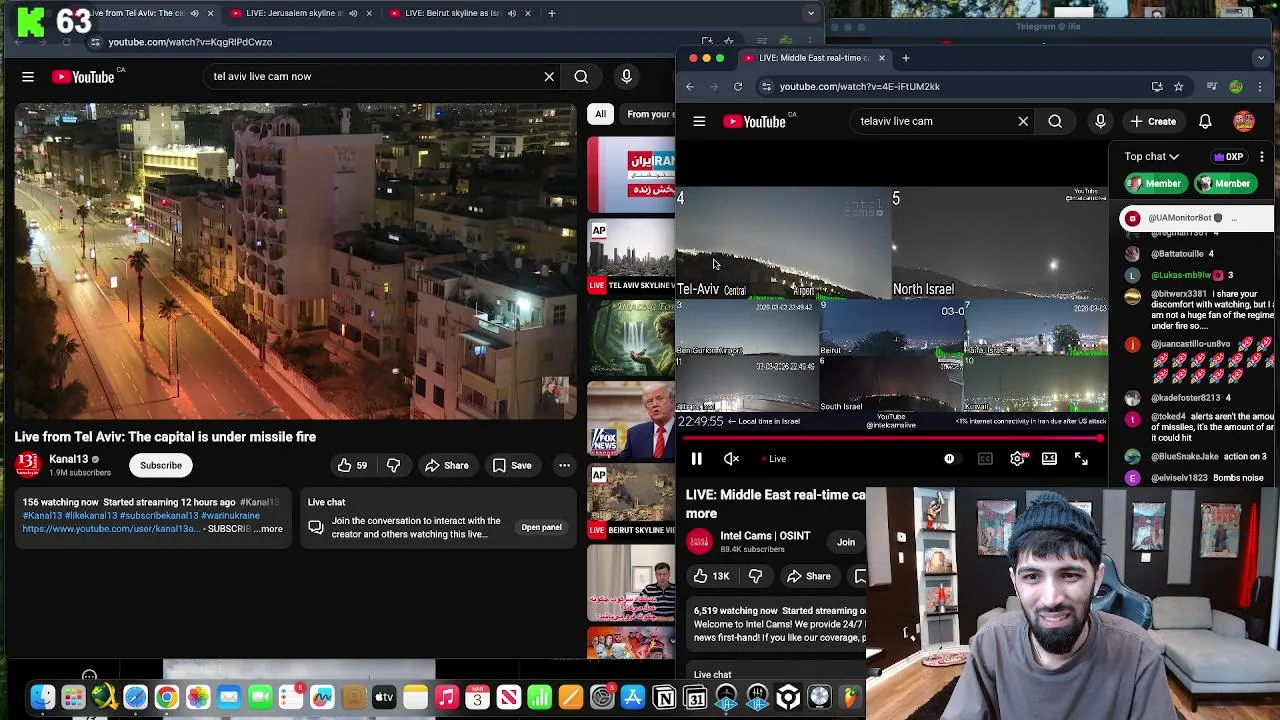Mute the 'LIVE: Jerusalem skyline' tab
The image size is (1280, 720).
pyautogui.click(x=353, y=13)
